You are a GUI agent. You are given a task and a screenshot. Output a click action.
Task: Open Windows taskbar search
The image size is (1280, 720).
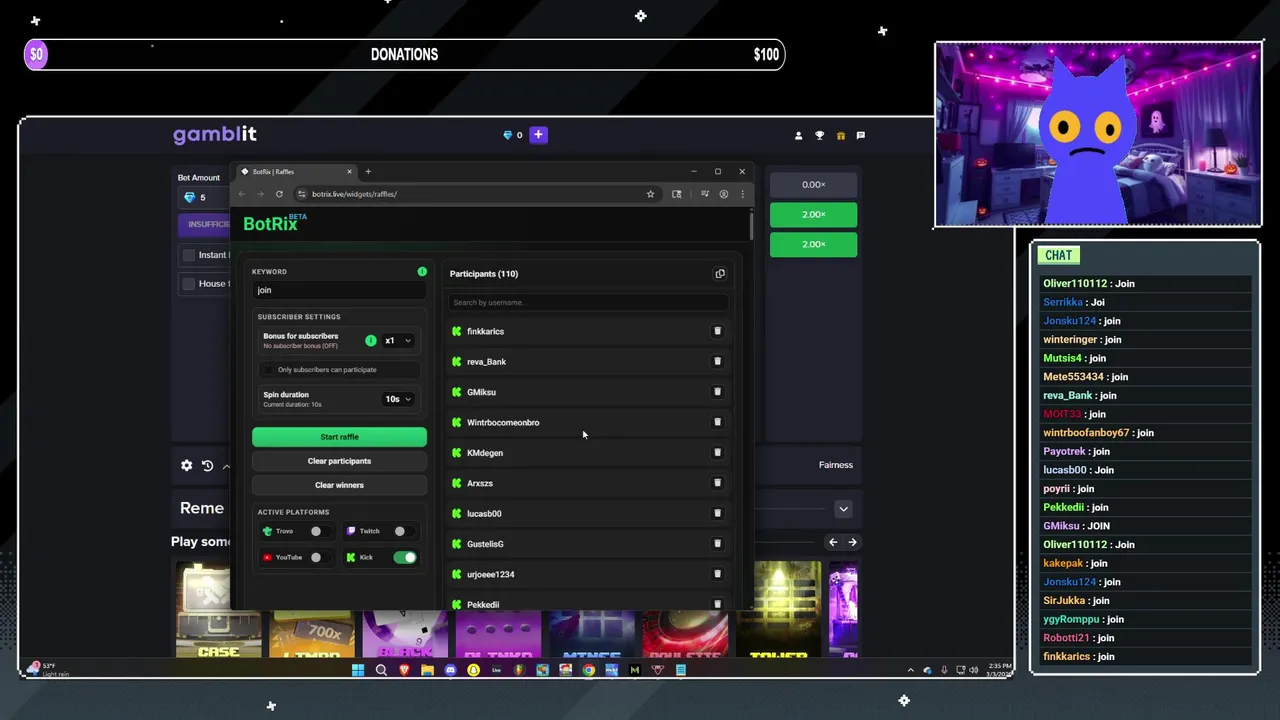381,670
